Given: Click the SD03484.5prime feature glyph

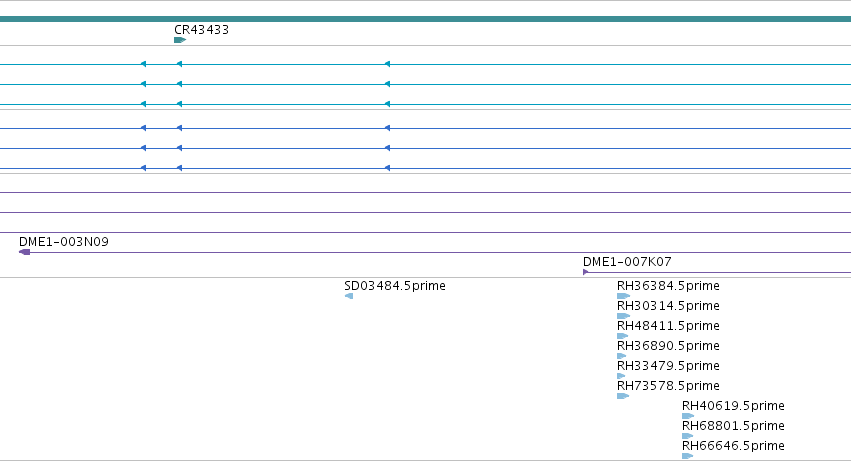Looking at the screenshot, I should coord(349,296).
